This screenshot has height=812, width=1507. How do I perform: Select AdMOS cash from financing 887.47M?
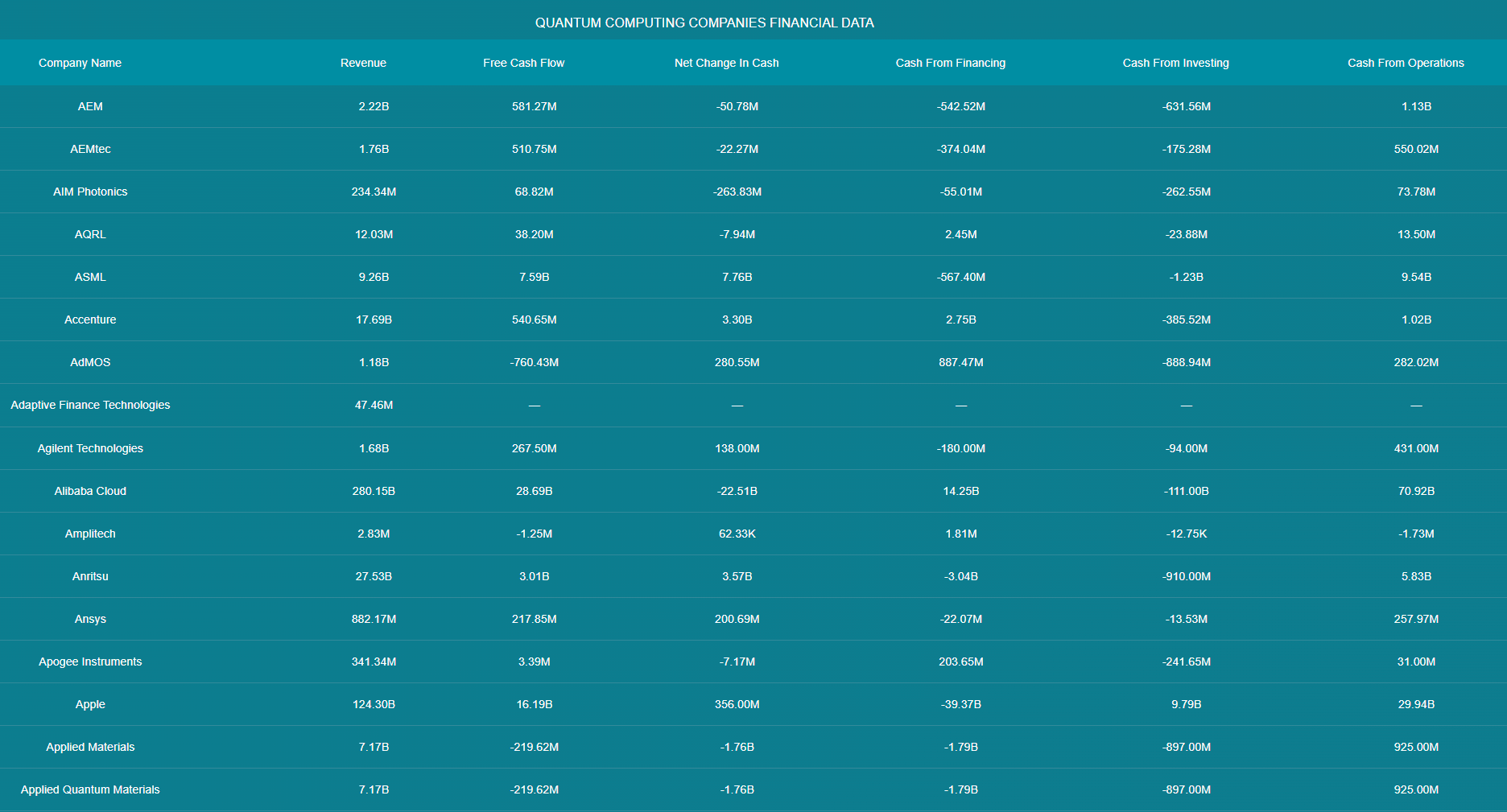[960, 362]
